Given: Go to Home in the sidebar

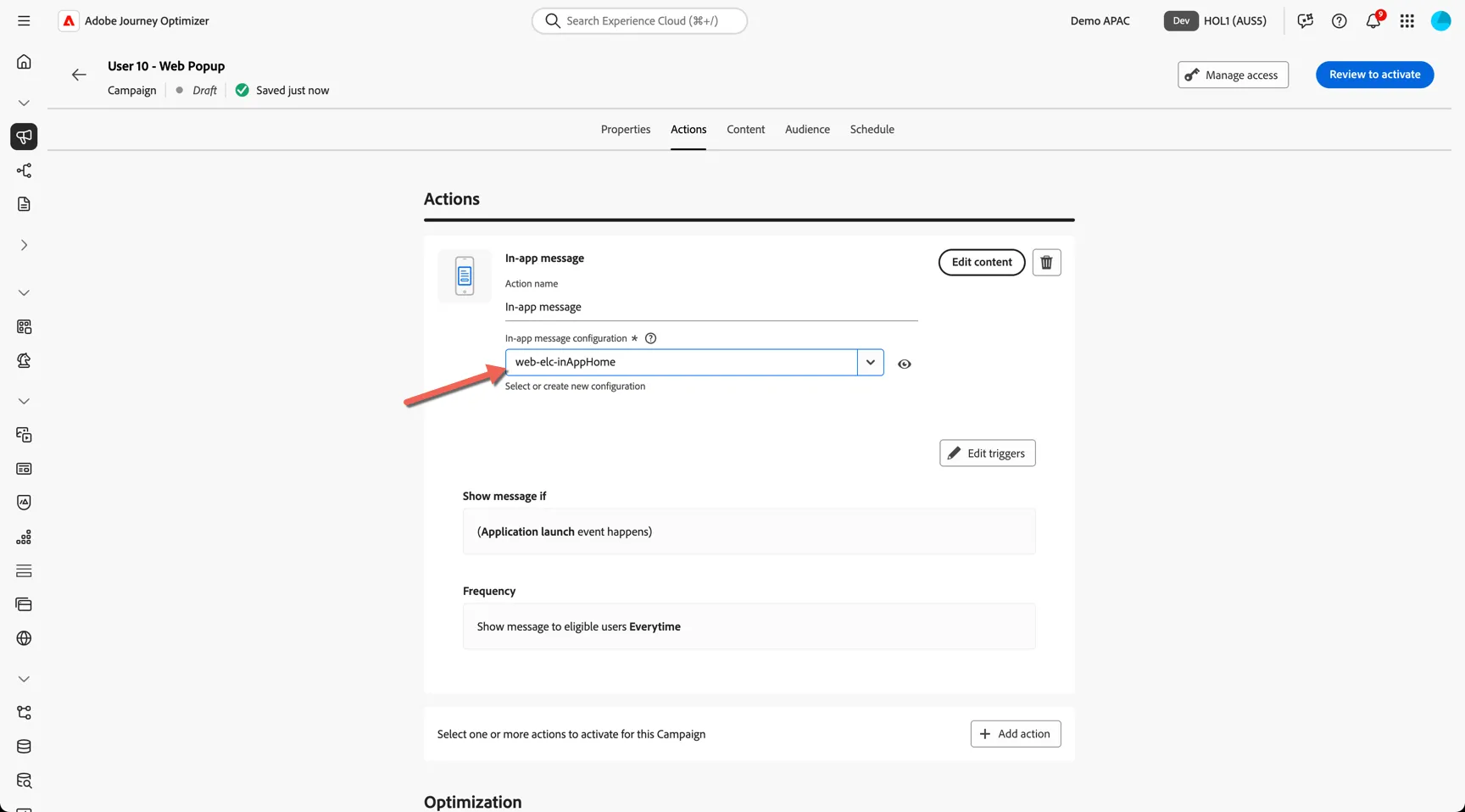Looking at the screenshot, I should click(x=24, y=62).
